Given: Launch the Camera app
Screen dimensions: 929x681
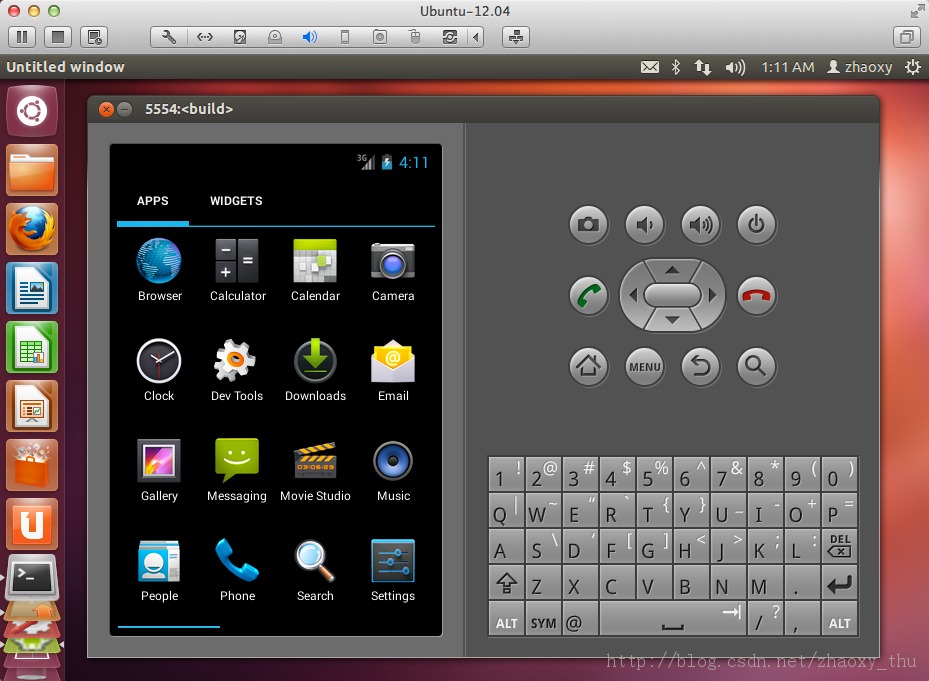Looking at the screenshot, I should pyautogui.click(x=393, y=270).
